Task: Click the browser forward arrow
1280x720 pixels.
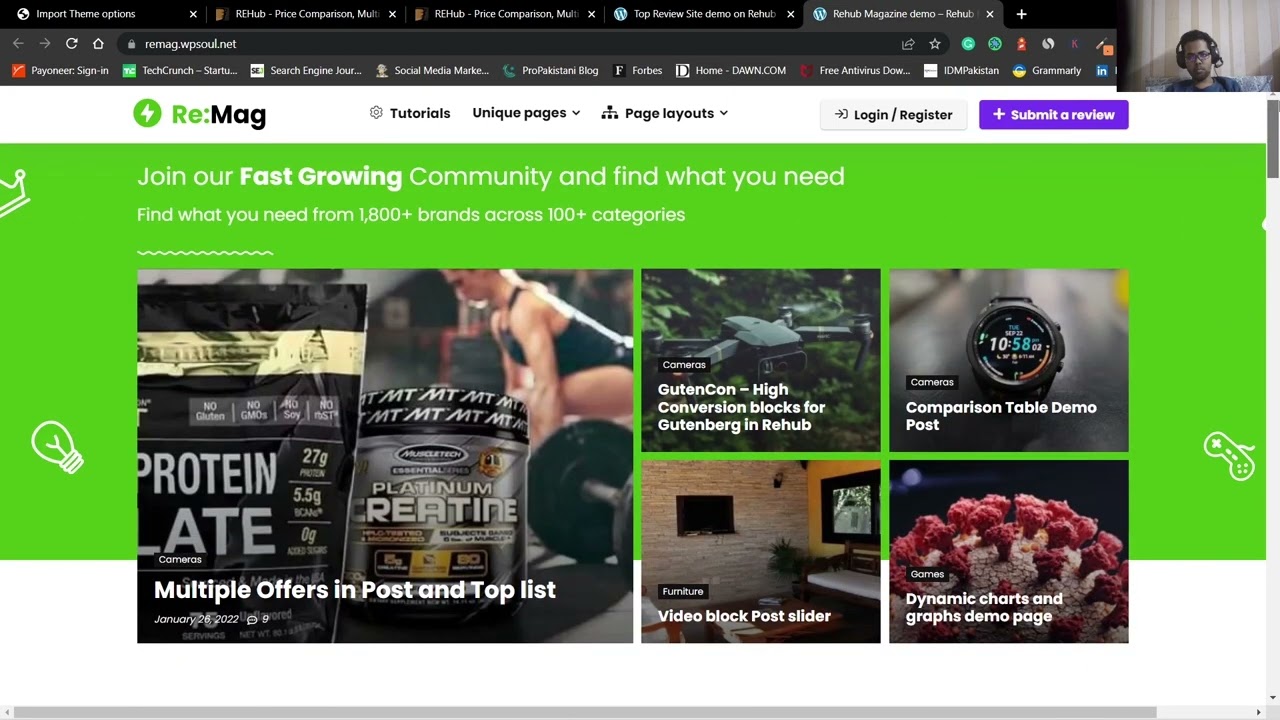Action: tap(45, 44)
